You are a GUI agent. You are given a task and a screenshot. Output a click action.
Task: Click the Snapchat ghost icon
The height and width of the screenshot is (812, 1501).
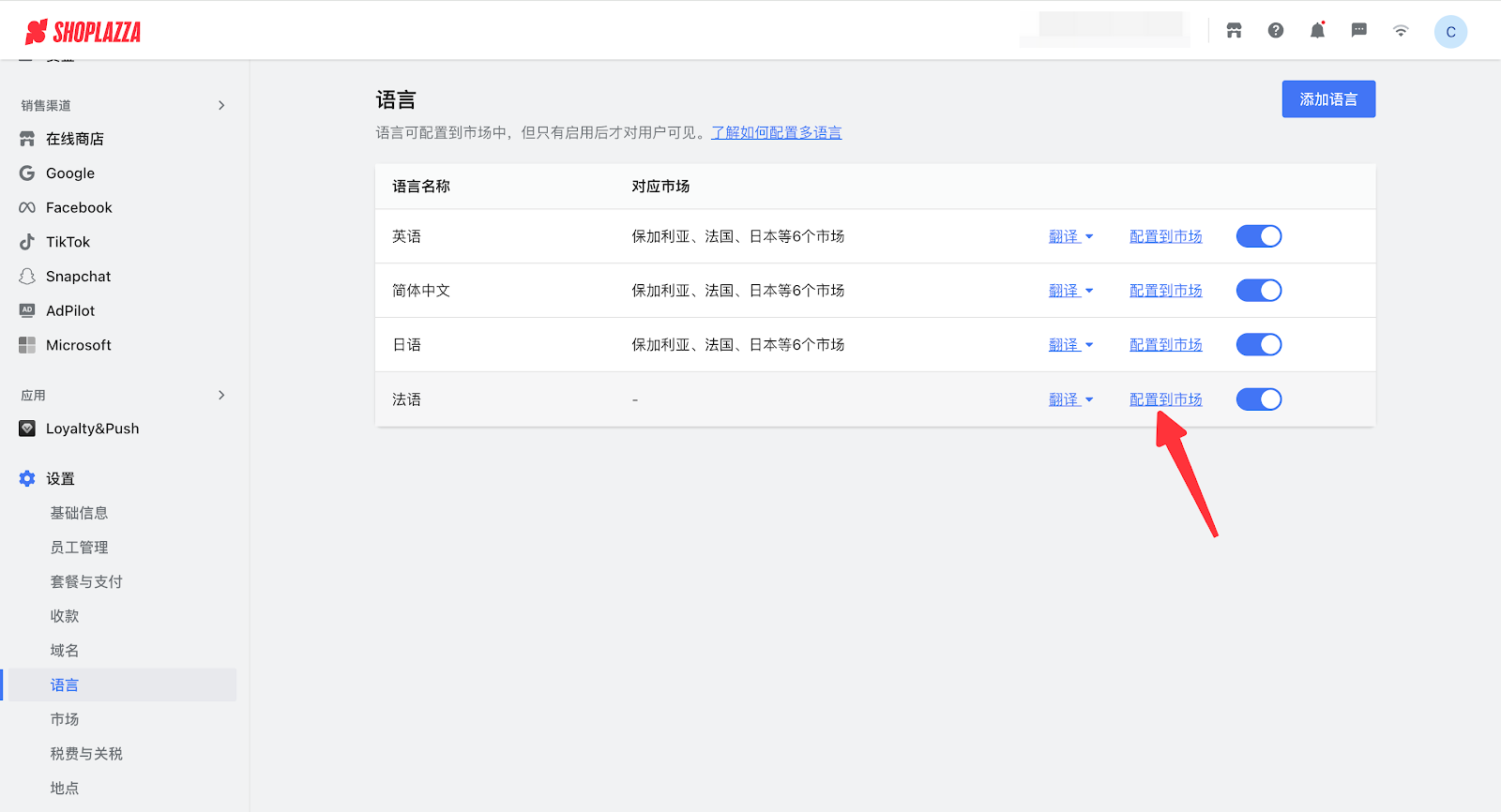tap(27, 277)
